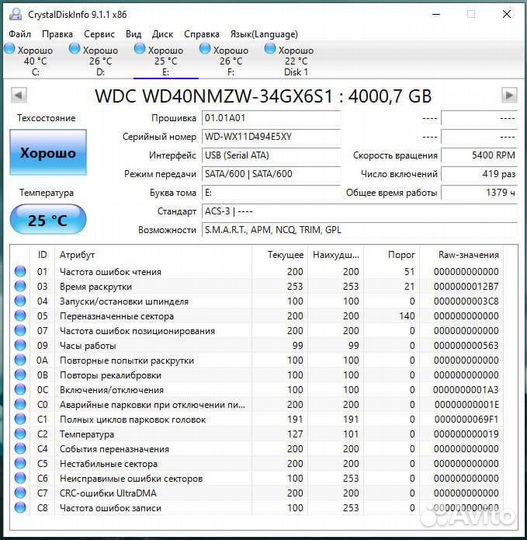Click the ID column header

coord(42,255)
